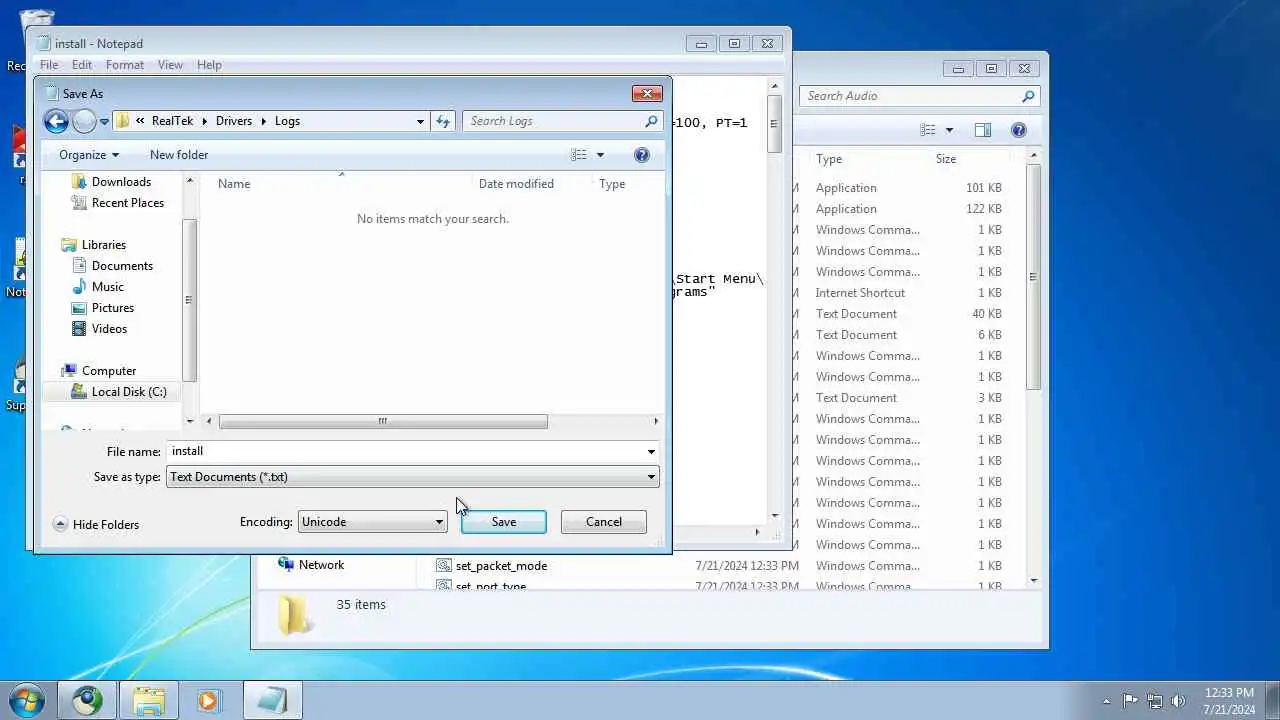Viewport: 1280px width, 720px height.
Task: Click the Hide Folders collapse icon
Action: pos(60,524)
